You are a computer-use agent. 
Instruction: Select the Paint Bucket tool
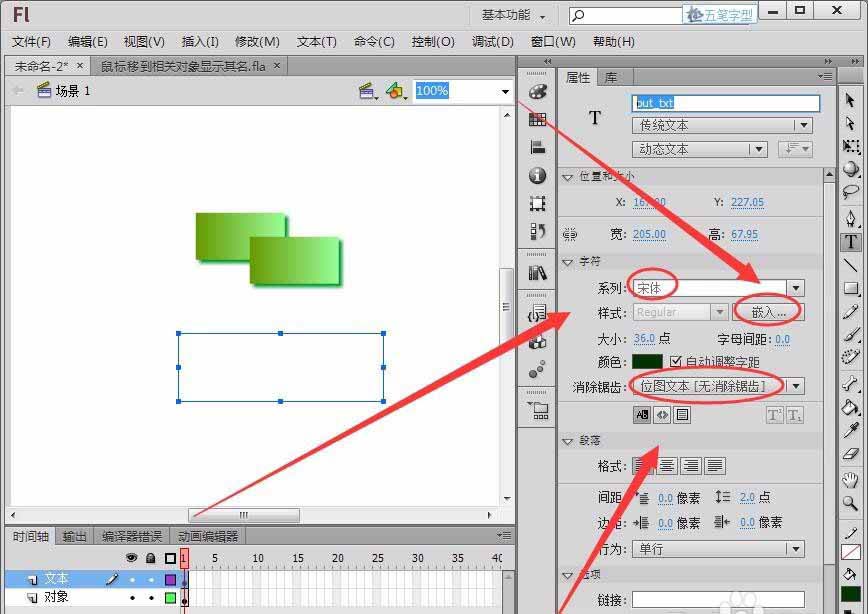[x=850, y=406]
